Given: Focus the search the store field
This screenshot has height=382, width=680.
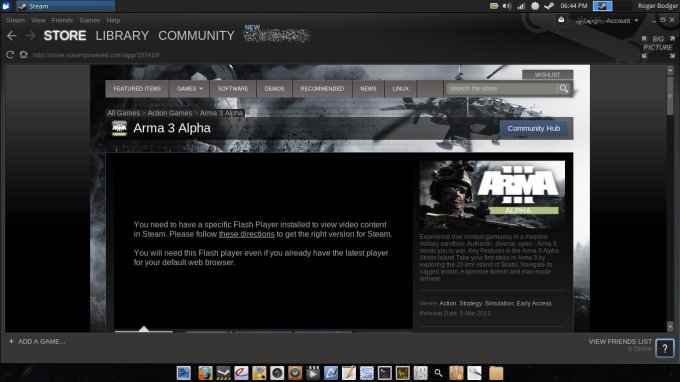Looking at the screenshot, I should click(502, 88).
